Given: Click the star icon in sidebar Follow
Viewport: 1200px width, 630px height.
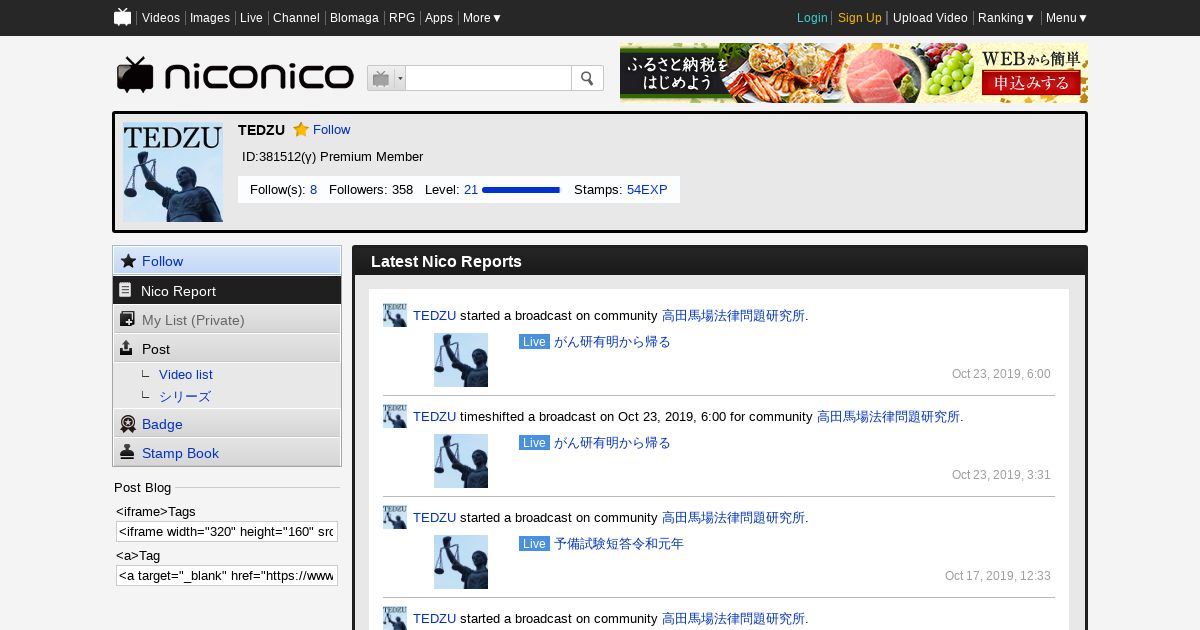Looking at the screenshot, I should (x=128, y=261).
